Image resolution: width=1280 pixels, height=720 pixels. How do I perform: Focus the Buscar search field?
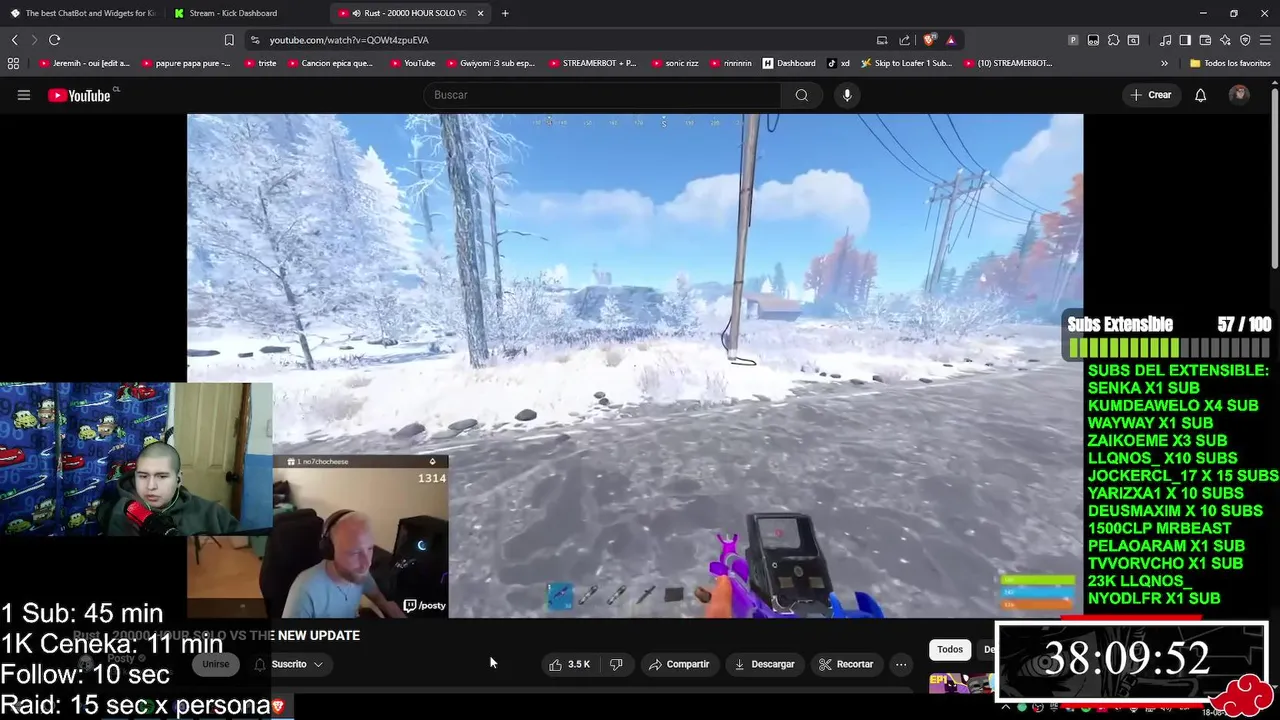pos(604,95)
